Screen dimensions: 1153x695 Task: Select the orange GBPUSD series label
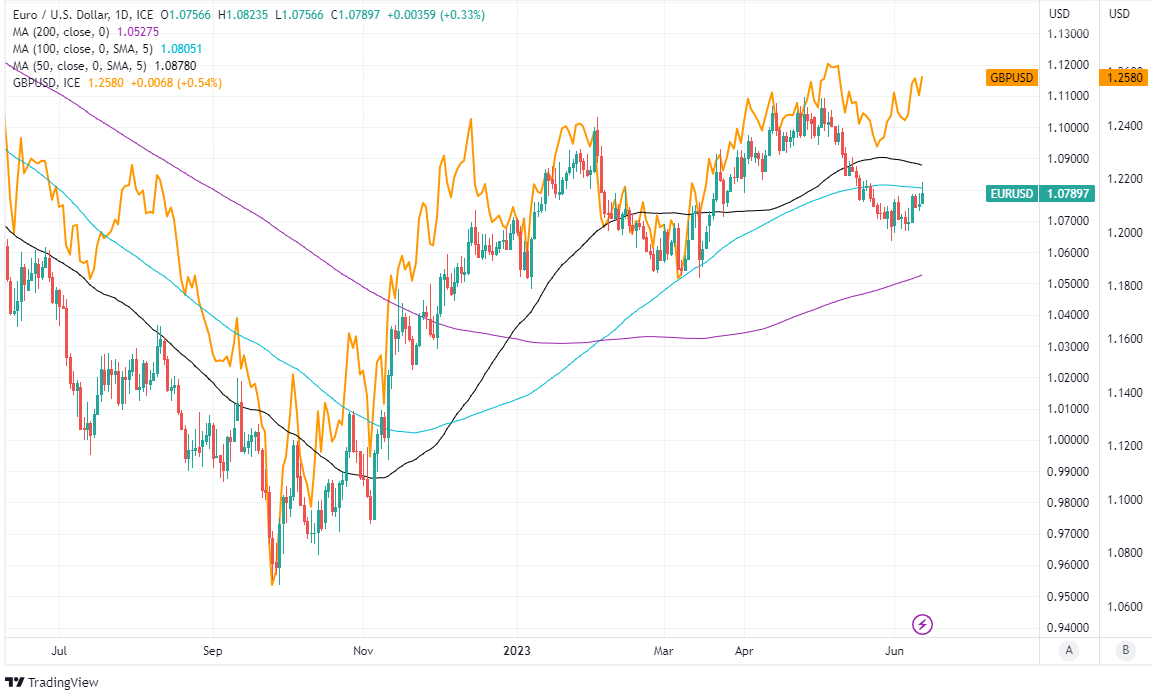tap(1010, 77)
